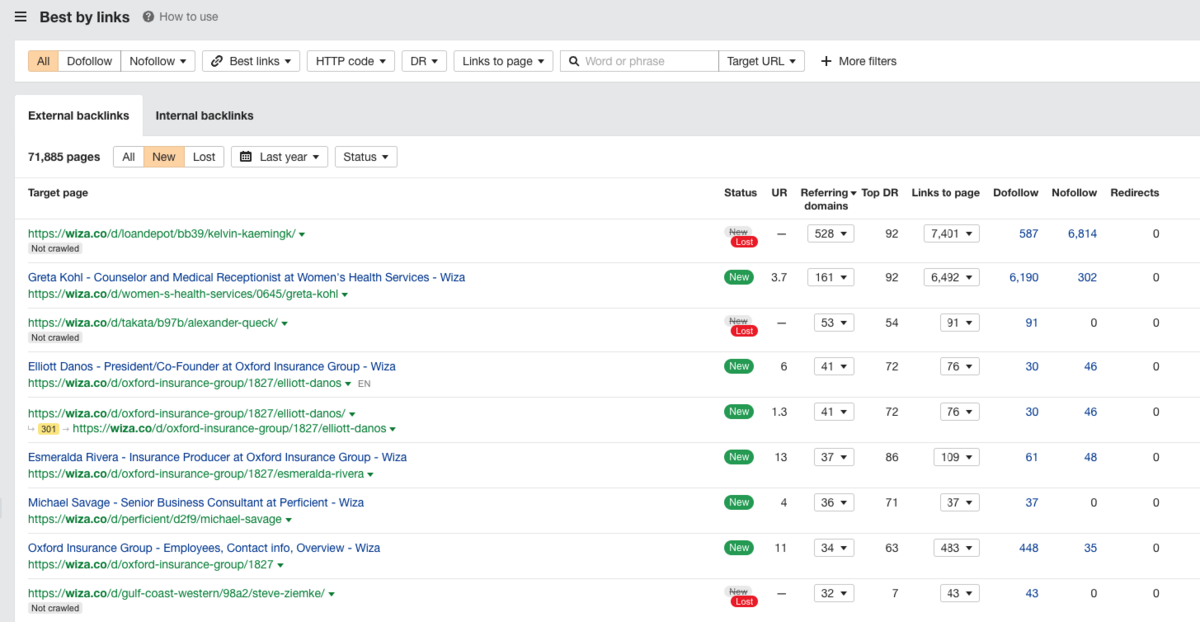Select the External backlinks tab
This screenshot has height=622, width=1200.
click(x=78, y=116)
